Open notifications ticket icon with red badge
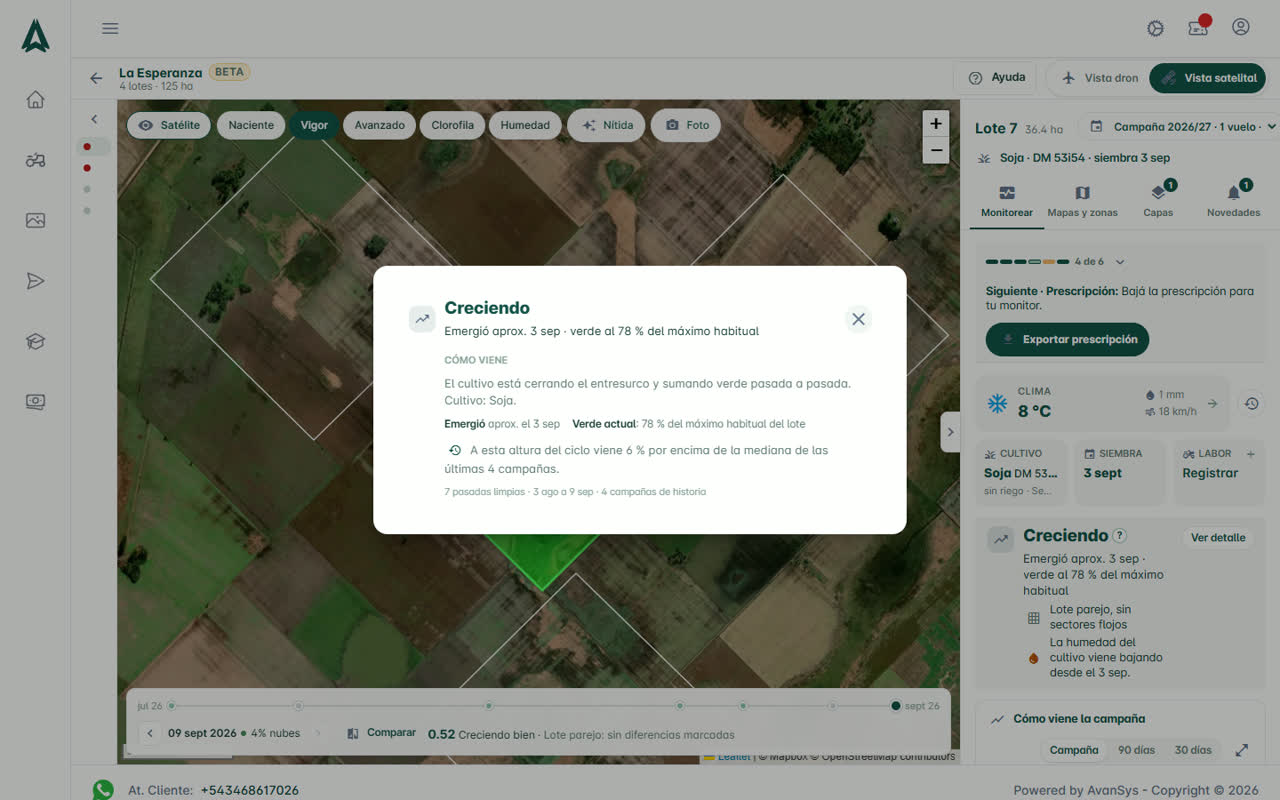1280x800 pixels. pos(1198,27)
